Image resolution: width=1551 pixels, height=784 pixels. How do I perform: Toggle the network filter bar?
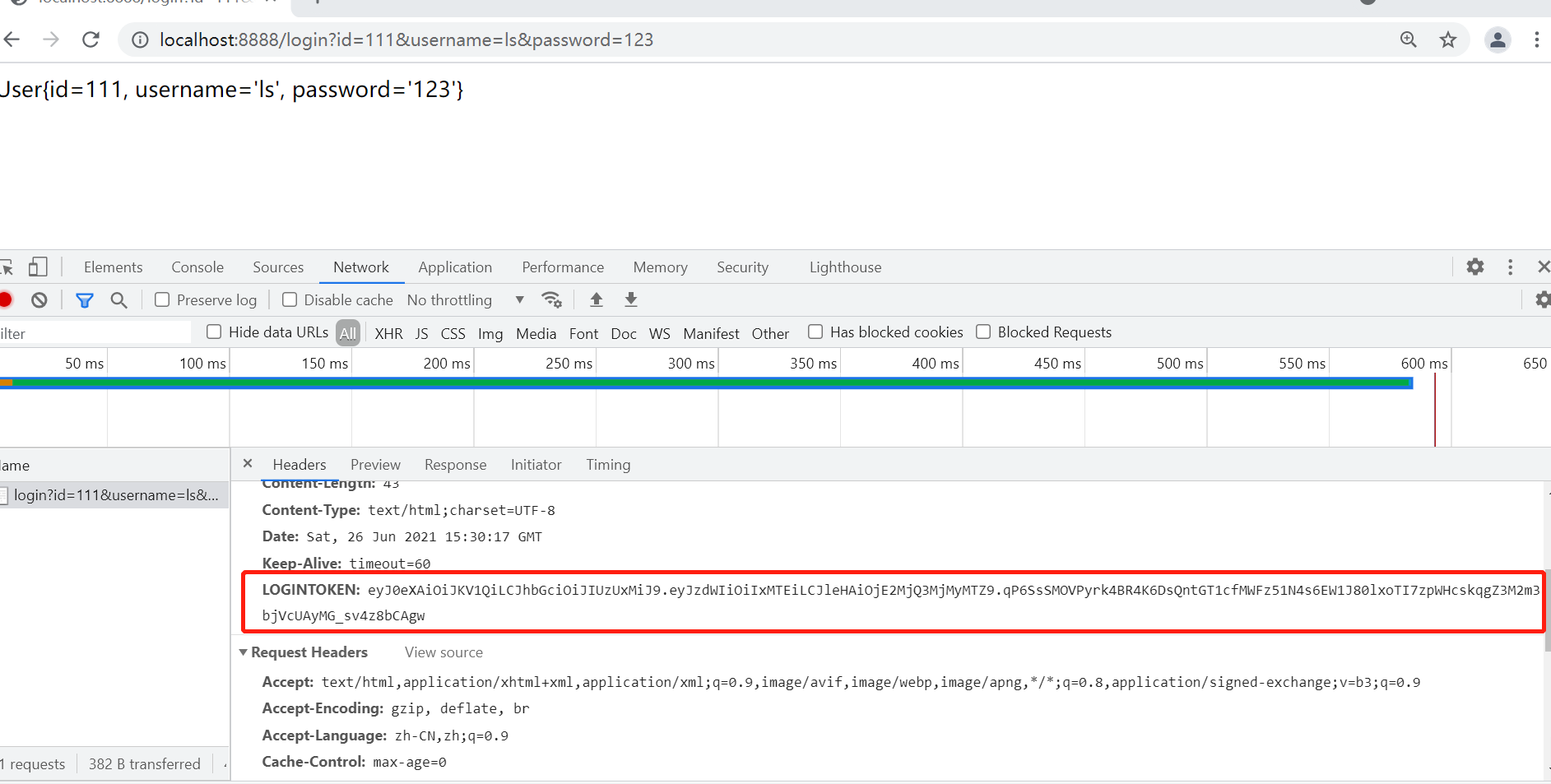point(84,300)
